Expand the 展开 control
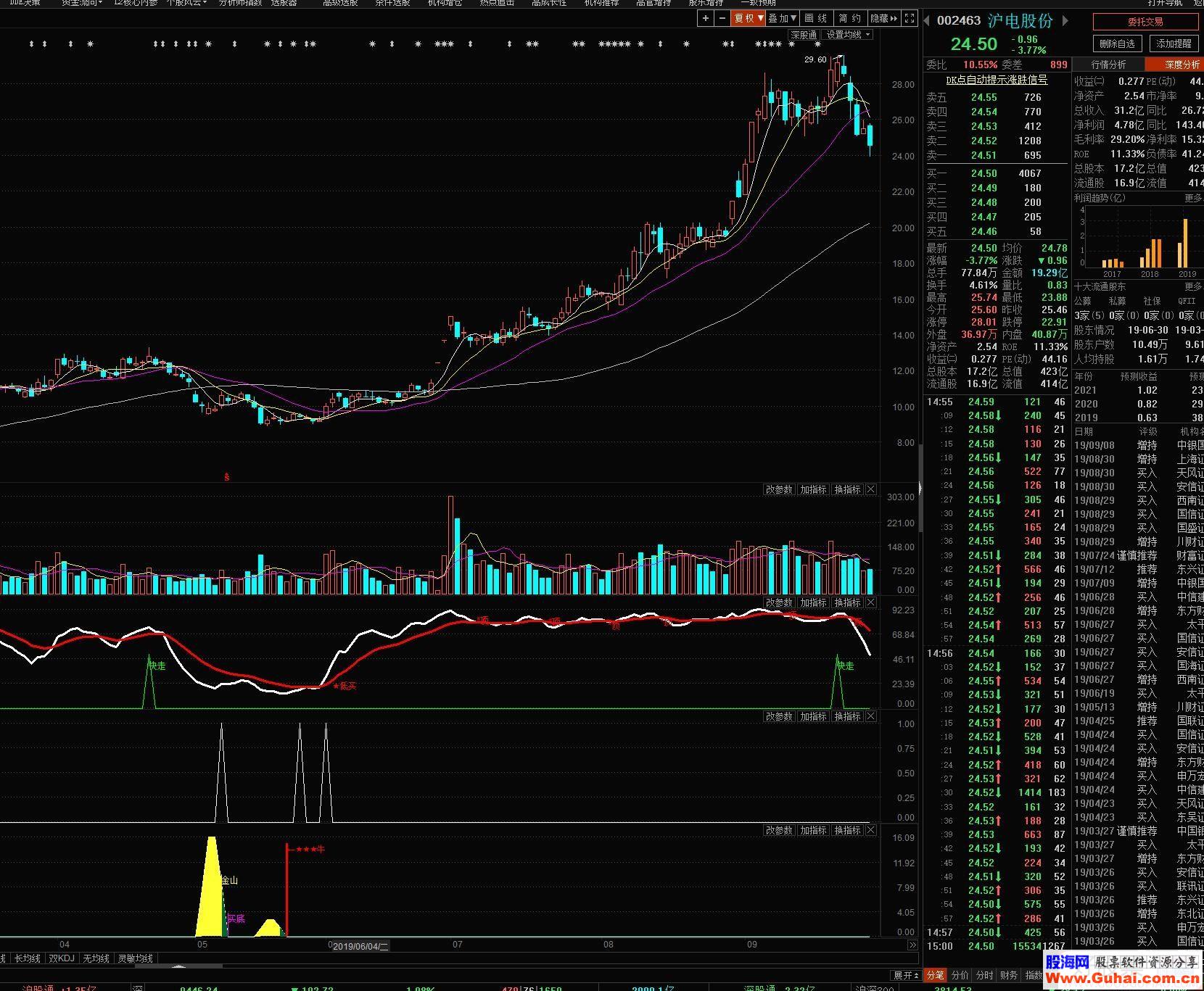The width and height of the screenshot is (1204, 991). [907, 976]
